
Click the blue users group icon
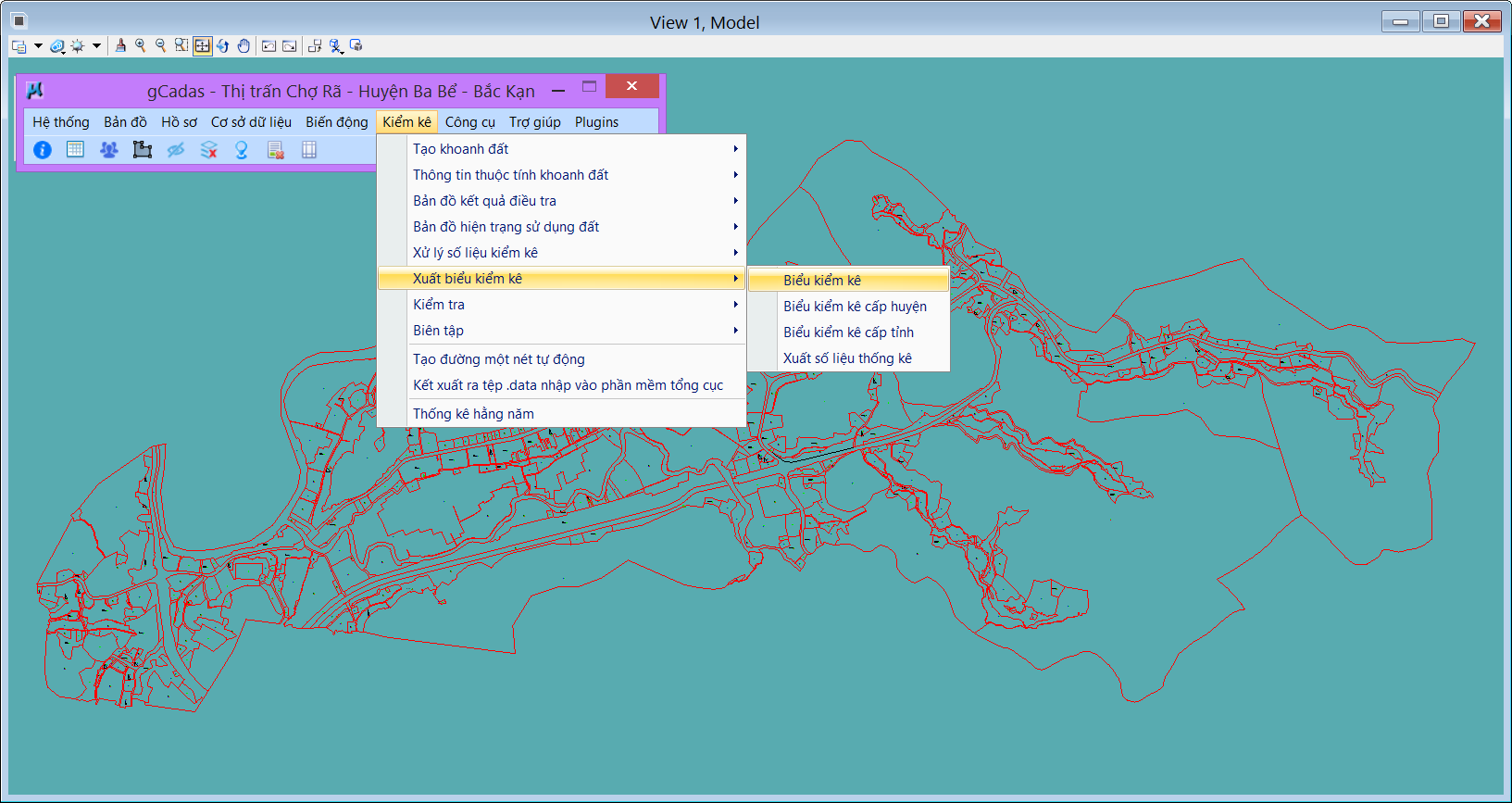109,150
